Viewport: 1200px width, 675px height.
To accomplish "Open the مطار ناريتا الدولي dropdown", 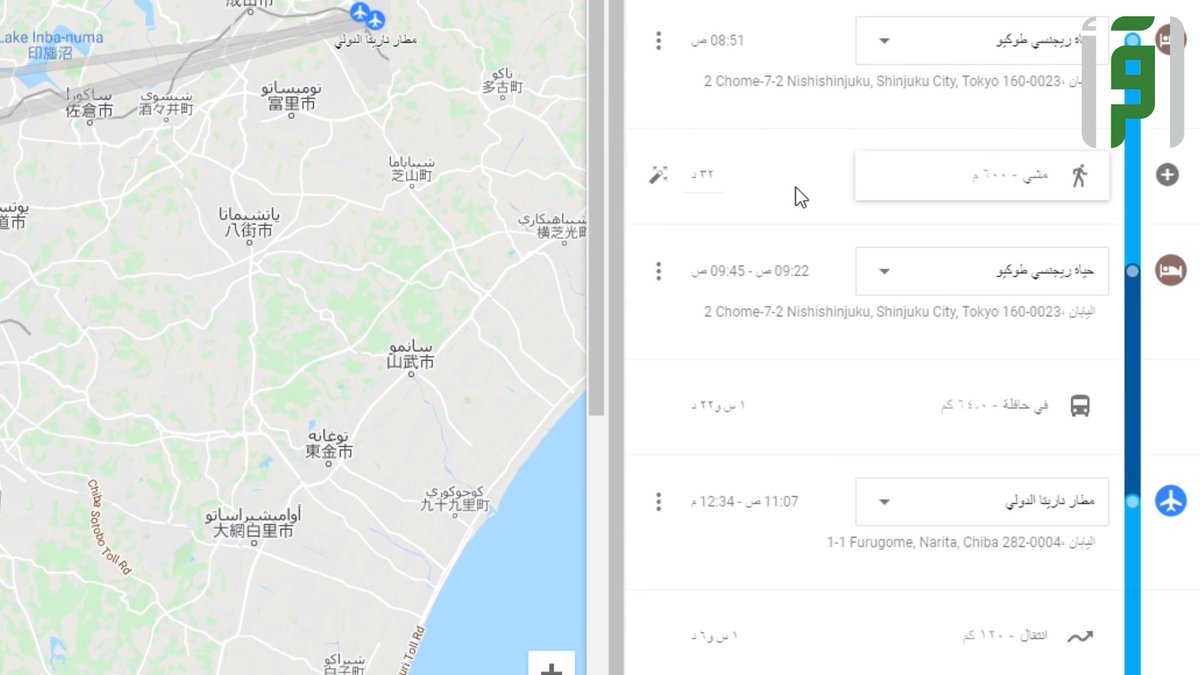I will (x=982, y=501).
